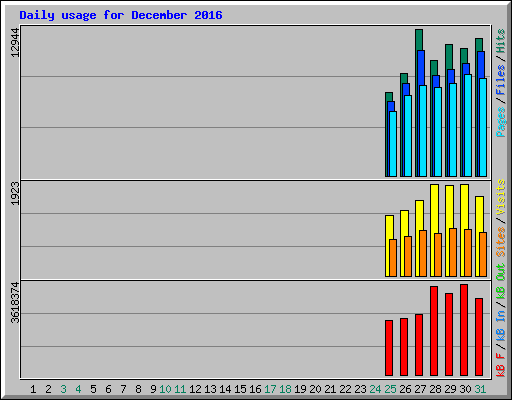512x400 pixels.
Task: Click green day label 3 on x-axis
Action: click(63, 389)
